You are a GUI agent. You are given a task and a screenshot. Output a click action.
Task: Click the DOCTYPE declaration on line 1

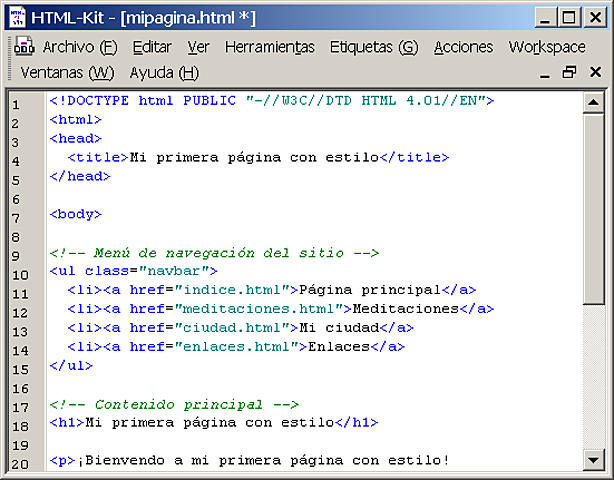coord(272,101)
